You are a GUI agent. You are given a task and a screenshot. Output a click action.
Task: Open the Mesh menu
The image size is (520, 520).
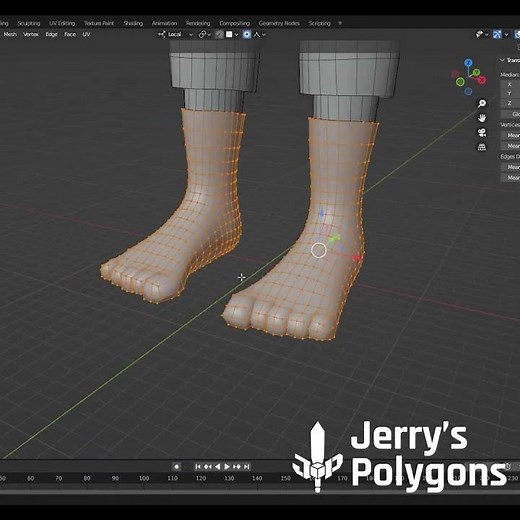(10, 34)
